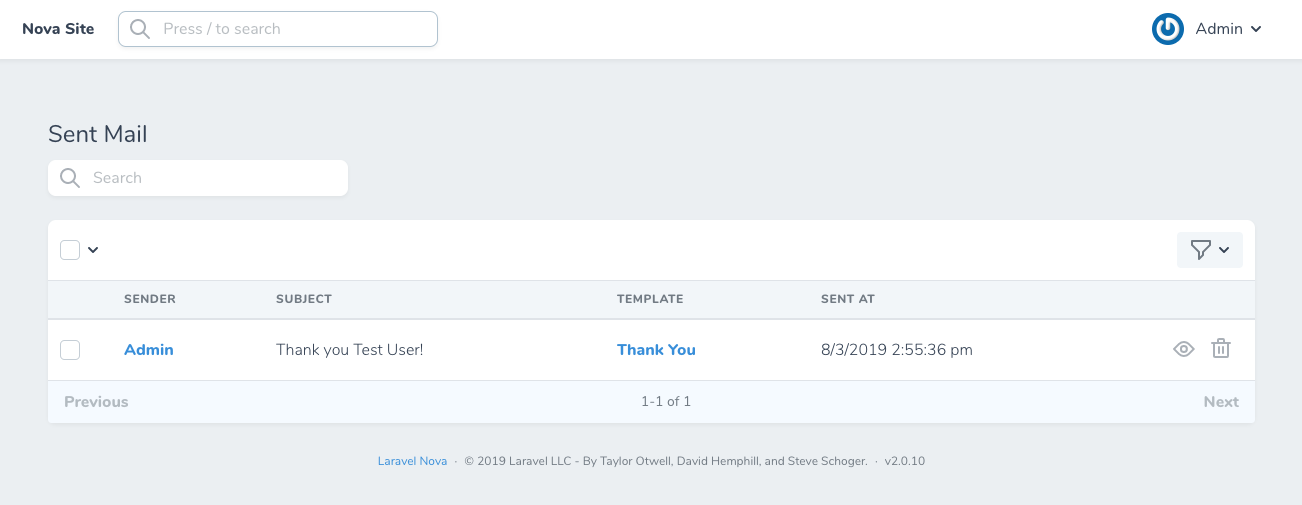Delete the mail using the trash icon
This screenshot has height=505, width=1302.
click(x=1221, y=349)
